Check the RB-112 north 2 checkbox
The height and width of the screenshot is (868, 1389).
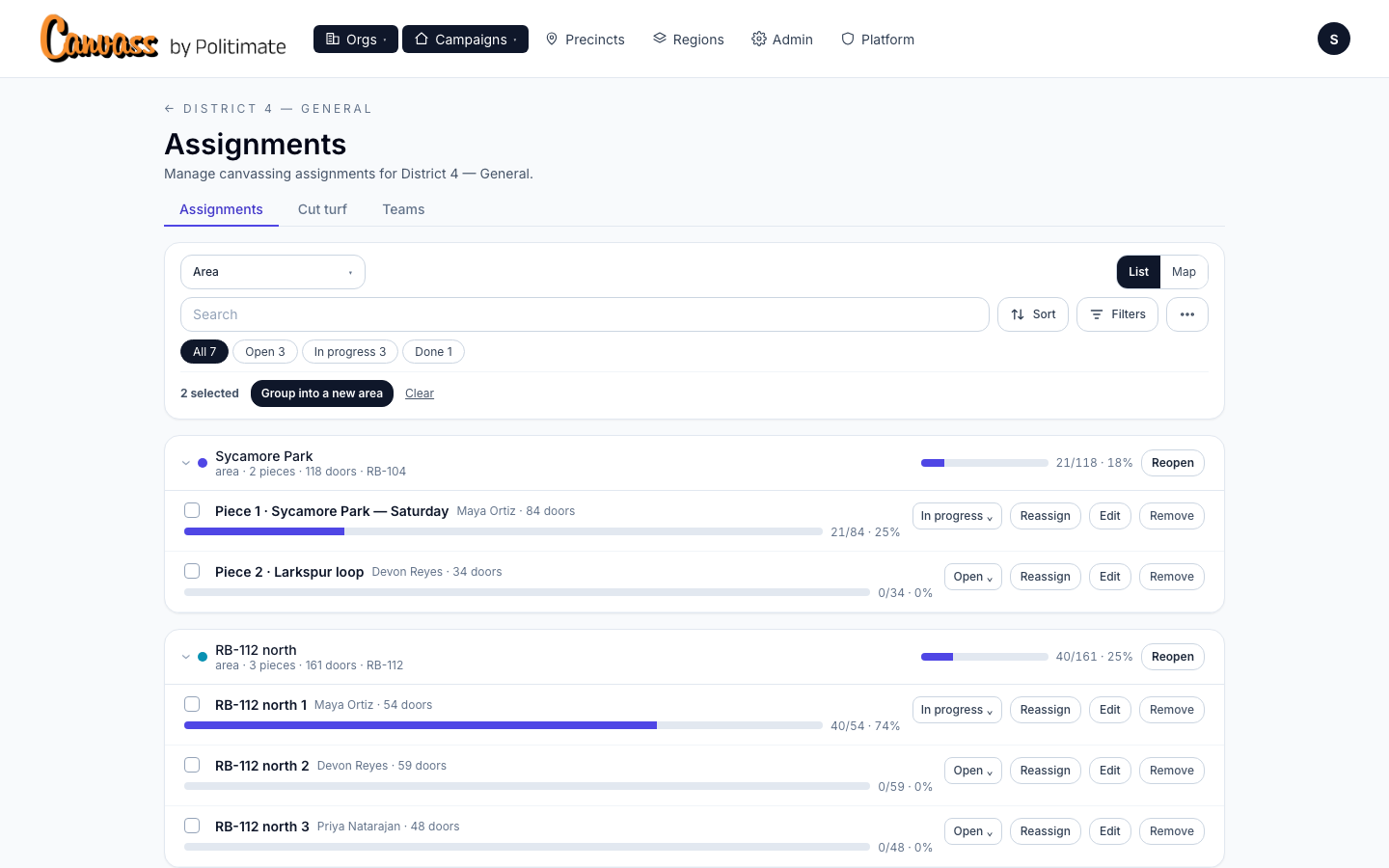[192, 765]
